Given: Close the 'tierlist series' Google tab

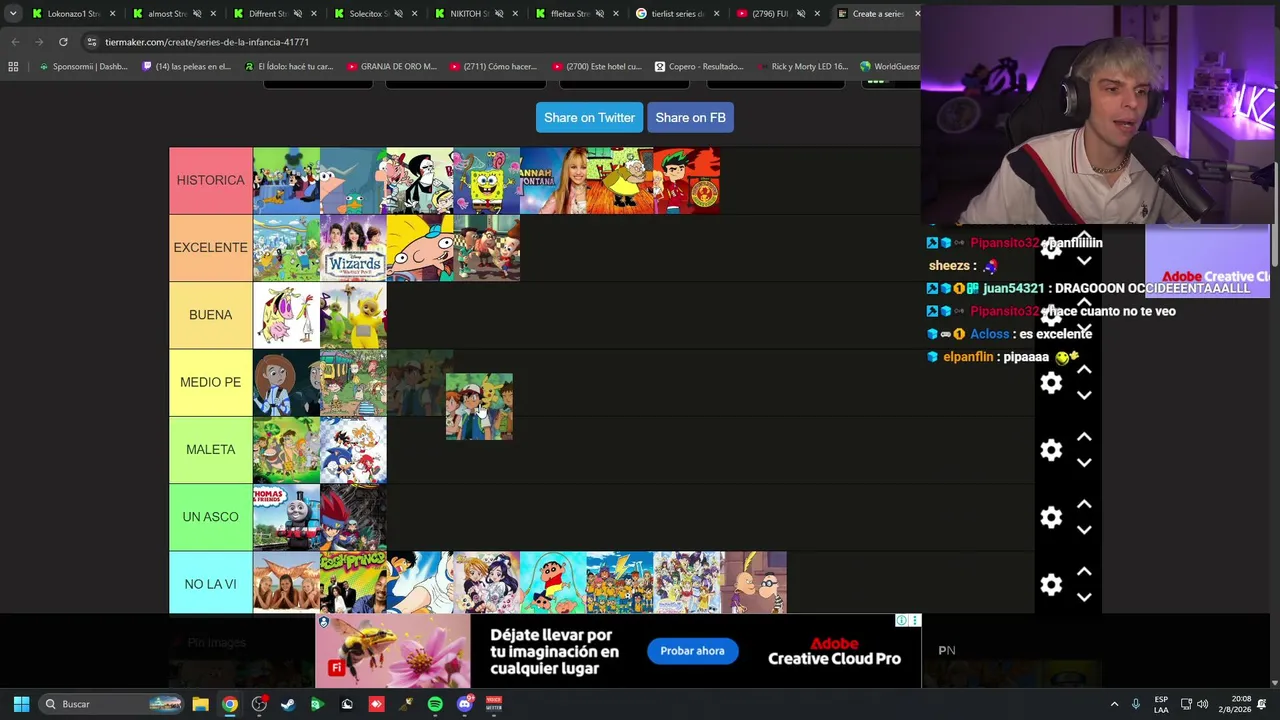Looking at the screenshot, I should pos(716,14).
